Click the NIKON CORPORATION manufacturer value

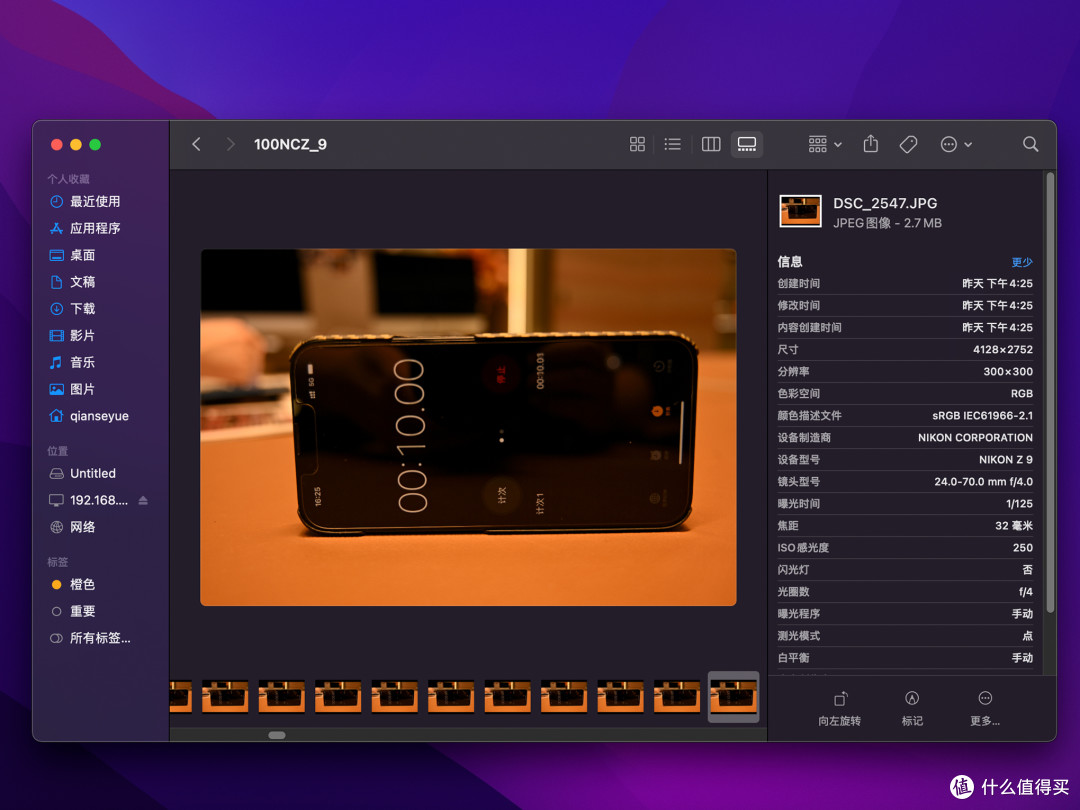(x=975, y=437)
